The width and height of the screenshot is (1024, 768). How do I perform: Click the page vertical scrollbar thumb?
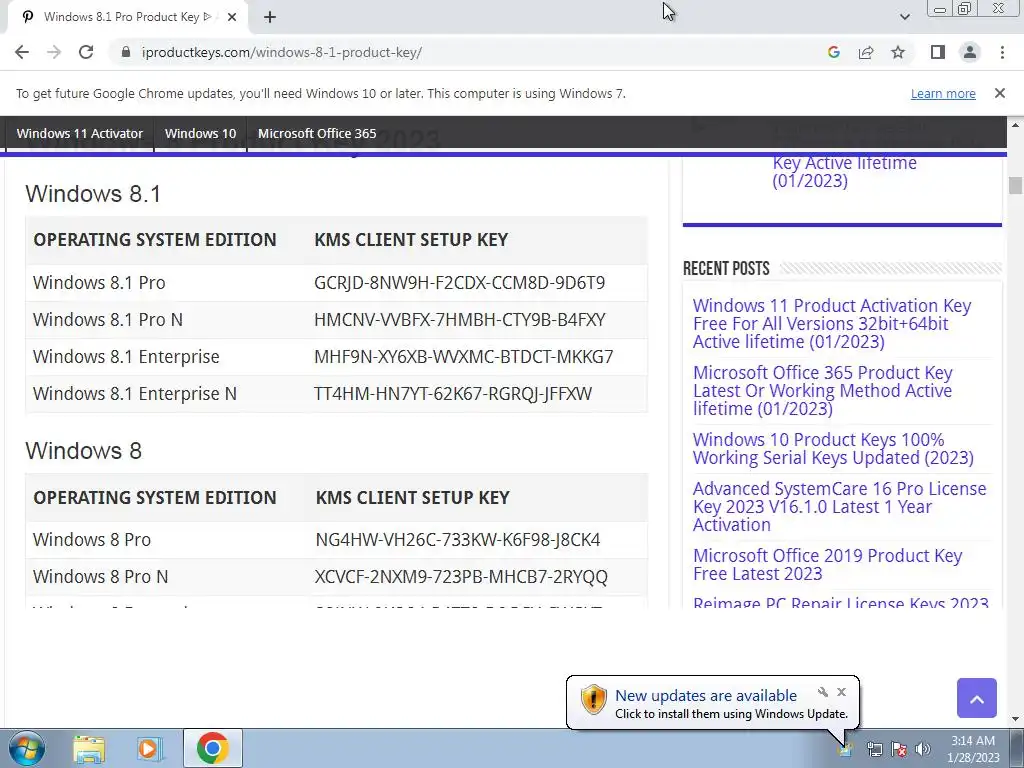(1015, 185)
